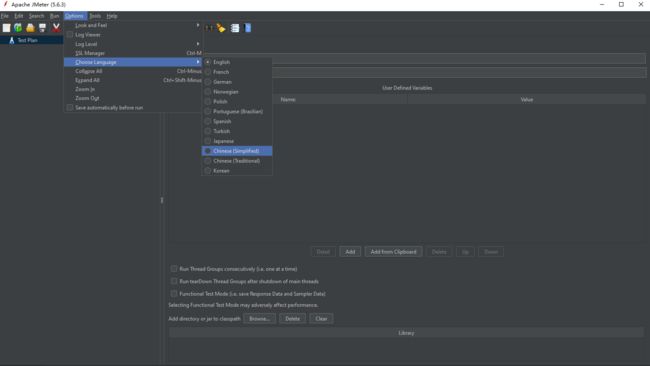Choose Zoom In from the Options menu
Image resolution: width=650 pixels, height=366 pixels.
tap(133, 89)
